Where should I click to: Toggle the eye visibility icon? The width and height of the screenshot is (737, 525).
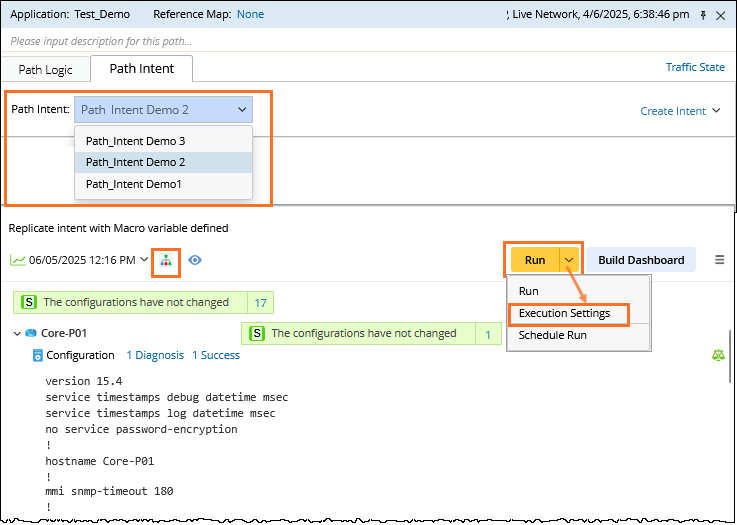tap(195, 260)
